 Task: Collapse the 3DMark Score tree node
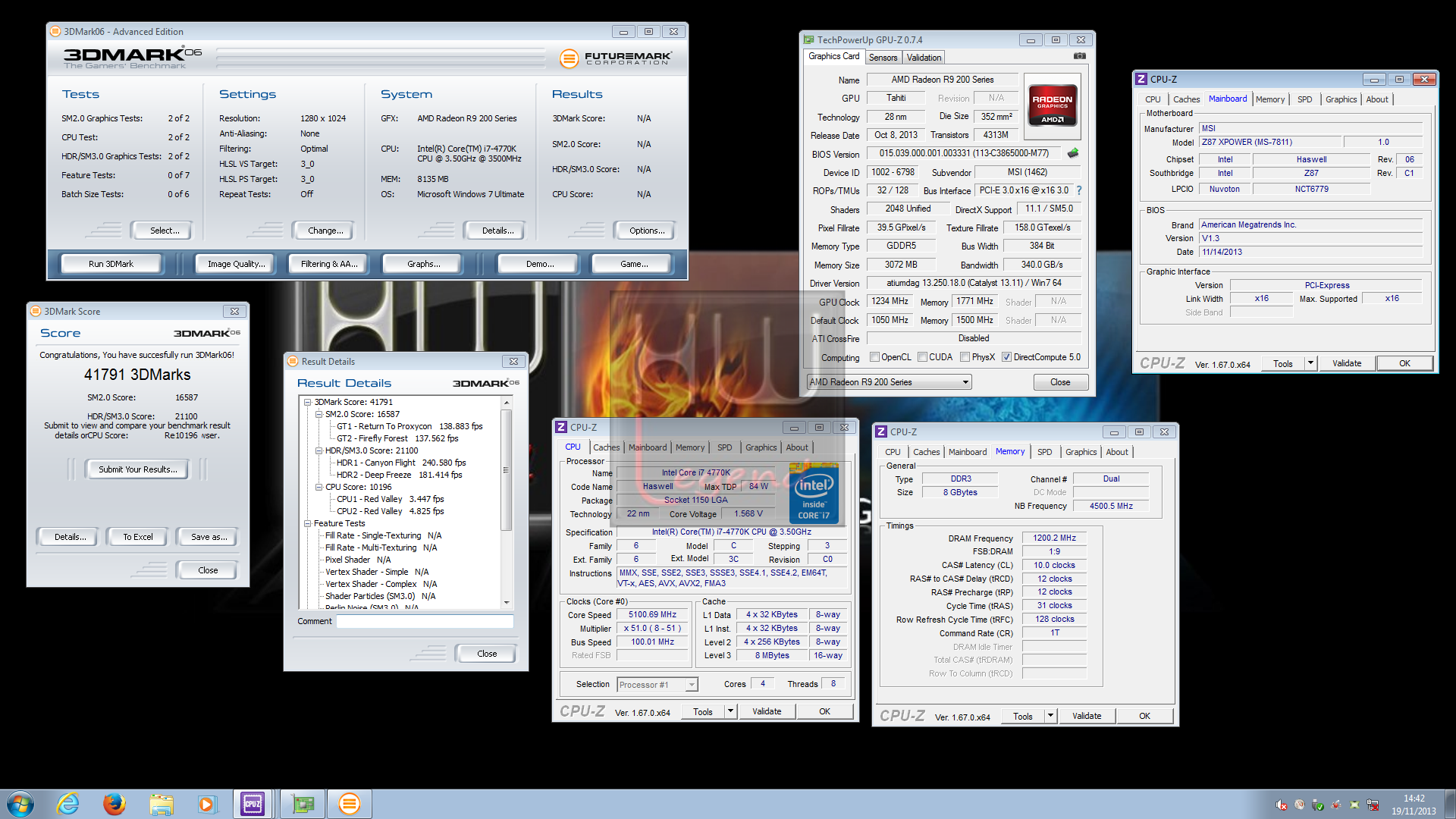[308, 402]
